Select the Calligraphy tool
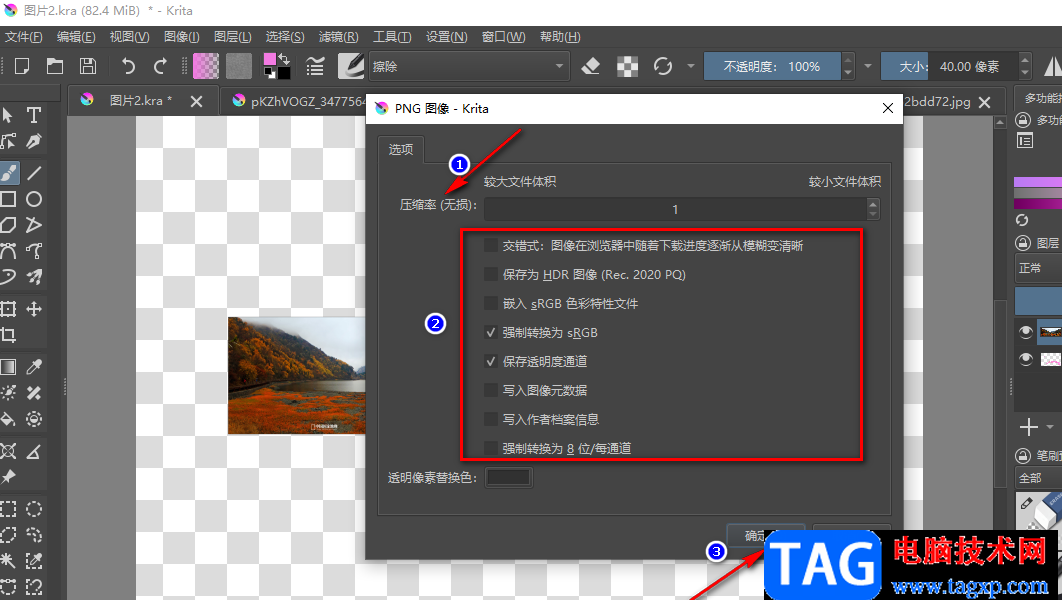This screenshot has width=1062, height=600. 33,141
